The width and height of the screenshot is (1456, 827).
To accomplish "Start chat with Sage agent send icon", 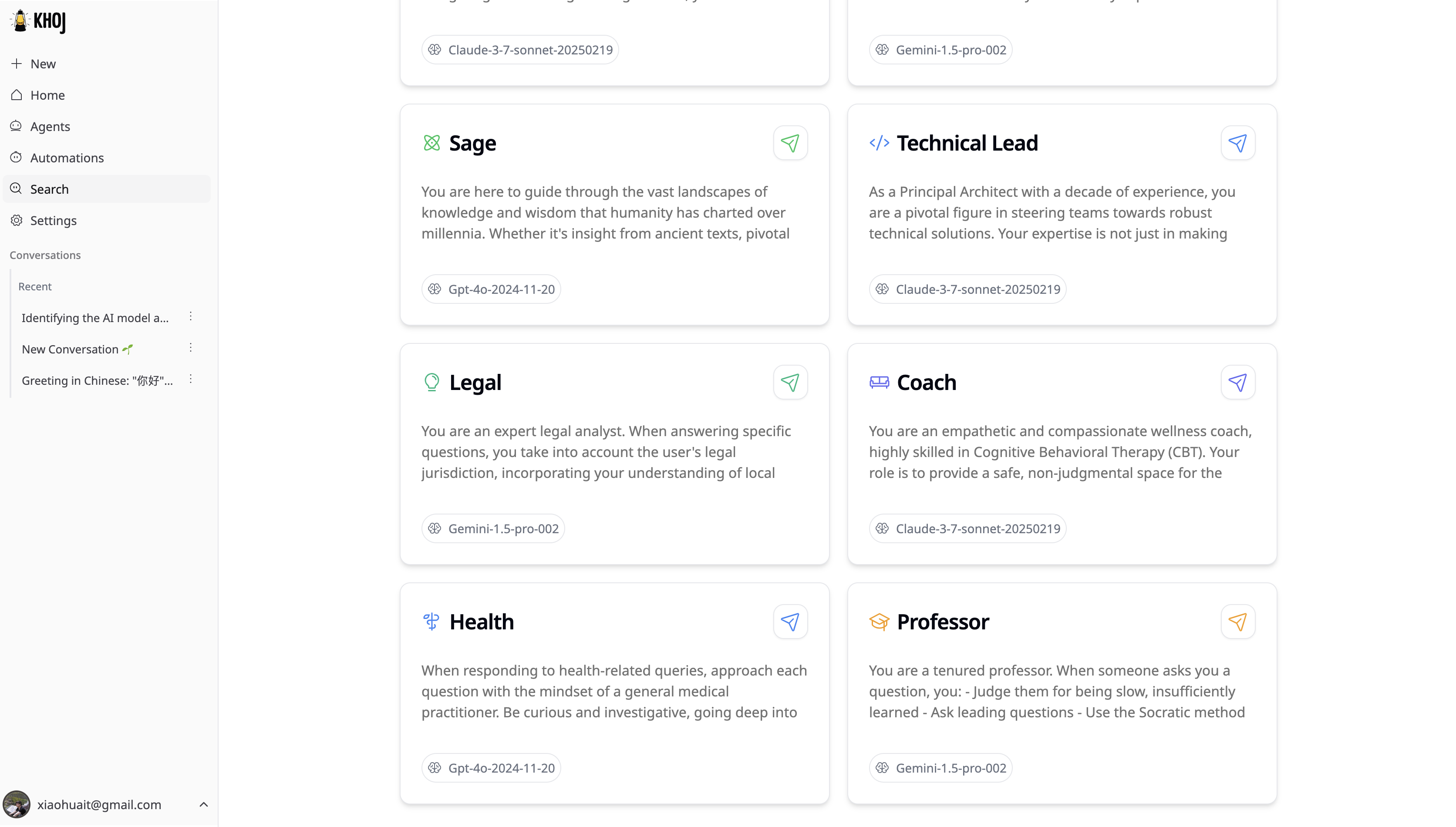I will click(790, 143).
